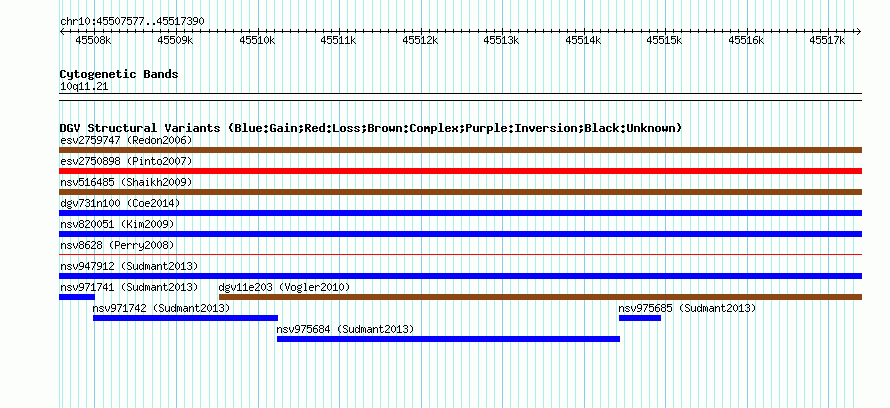This screenshot has width=890, height=408.
Task: Click the nsv8628 (Perry2008) label
Action: (117, 245)
